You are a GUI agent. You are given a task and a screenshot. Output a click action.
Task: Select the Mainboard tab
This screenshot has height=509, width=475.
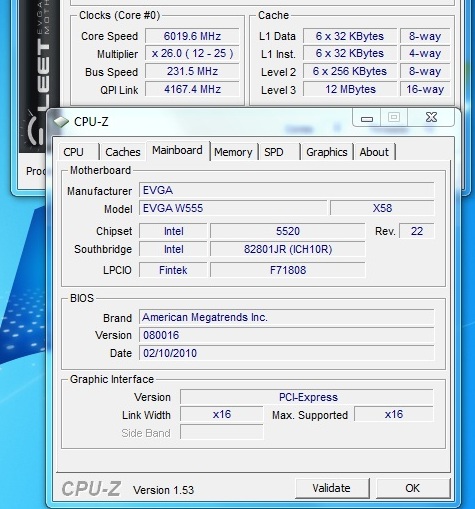[x=178, y=151]
